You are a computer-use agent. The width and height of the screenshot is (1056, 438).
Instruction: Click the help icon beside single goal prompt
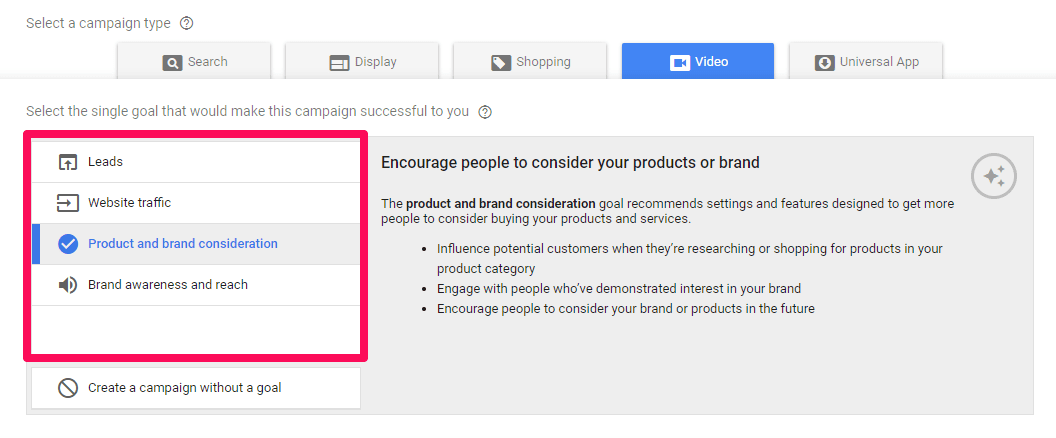(x=485, y=113)
